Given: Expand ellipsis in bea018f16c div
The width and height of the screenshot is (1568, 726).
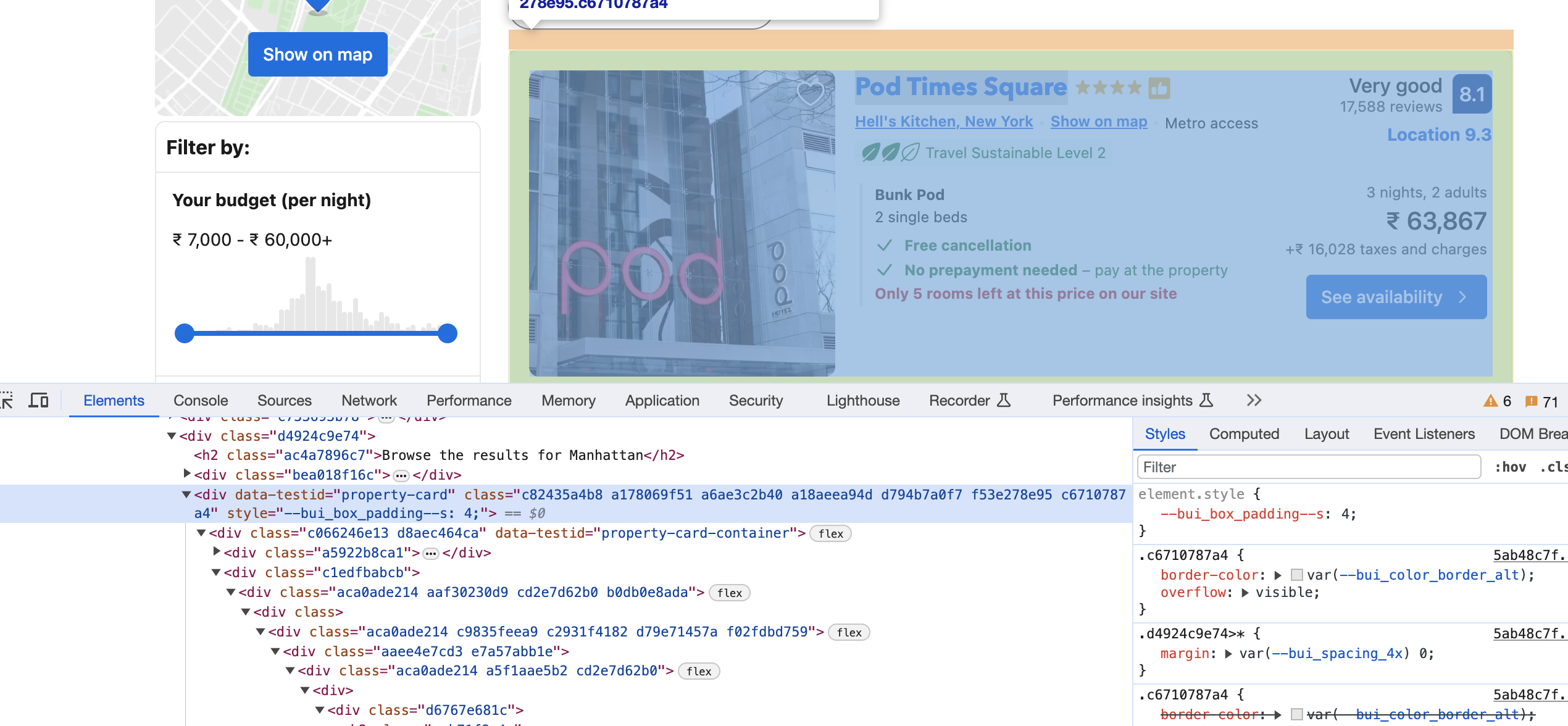Looking at the screenshot, I should [401, 475].
